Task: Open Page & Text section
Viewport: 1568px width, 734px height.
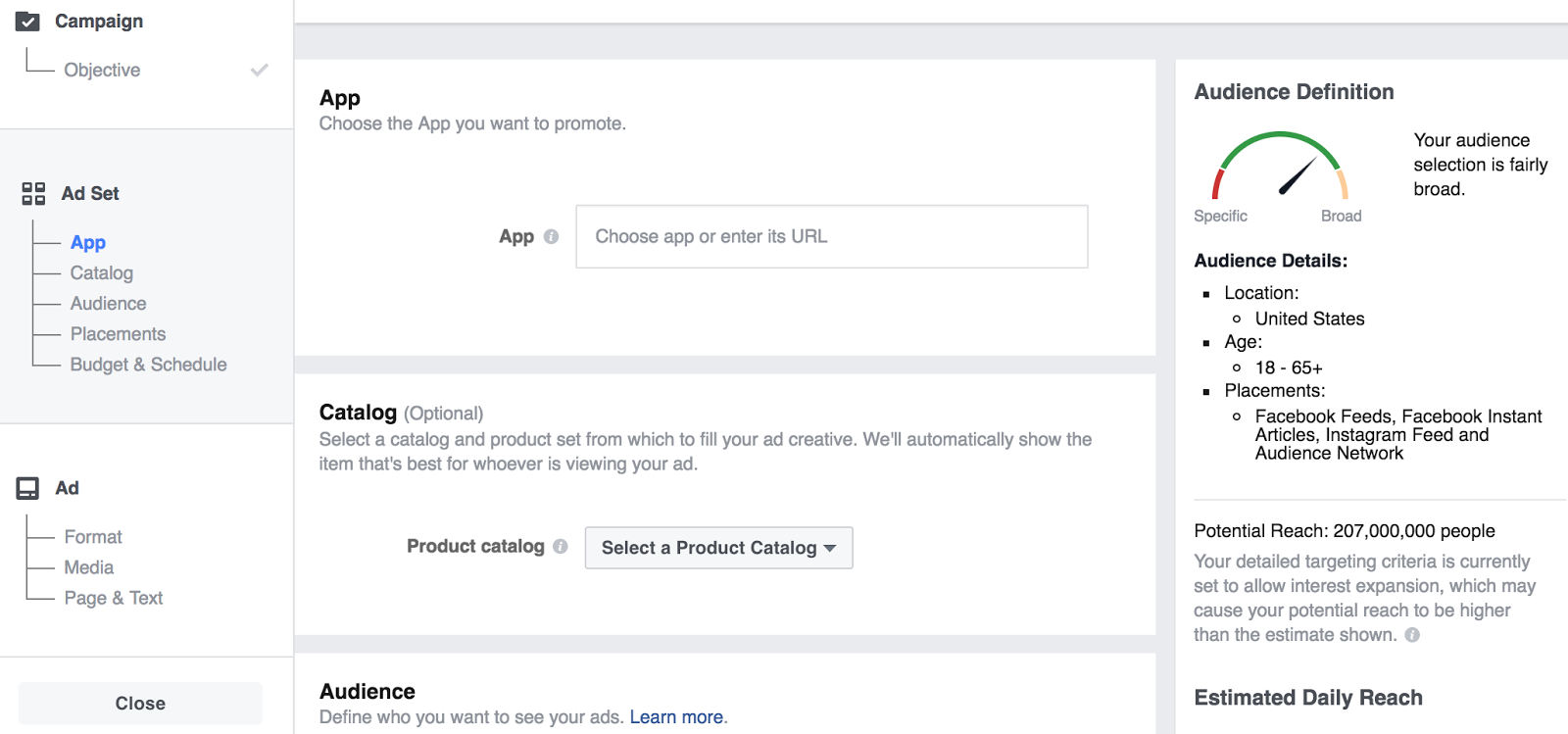Action: (114, 598)
